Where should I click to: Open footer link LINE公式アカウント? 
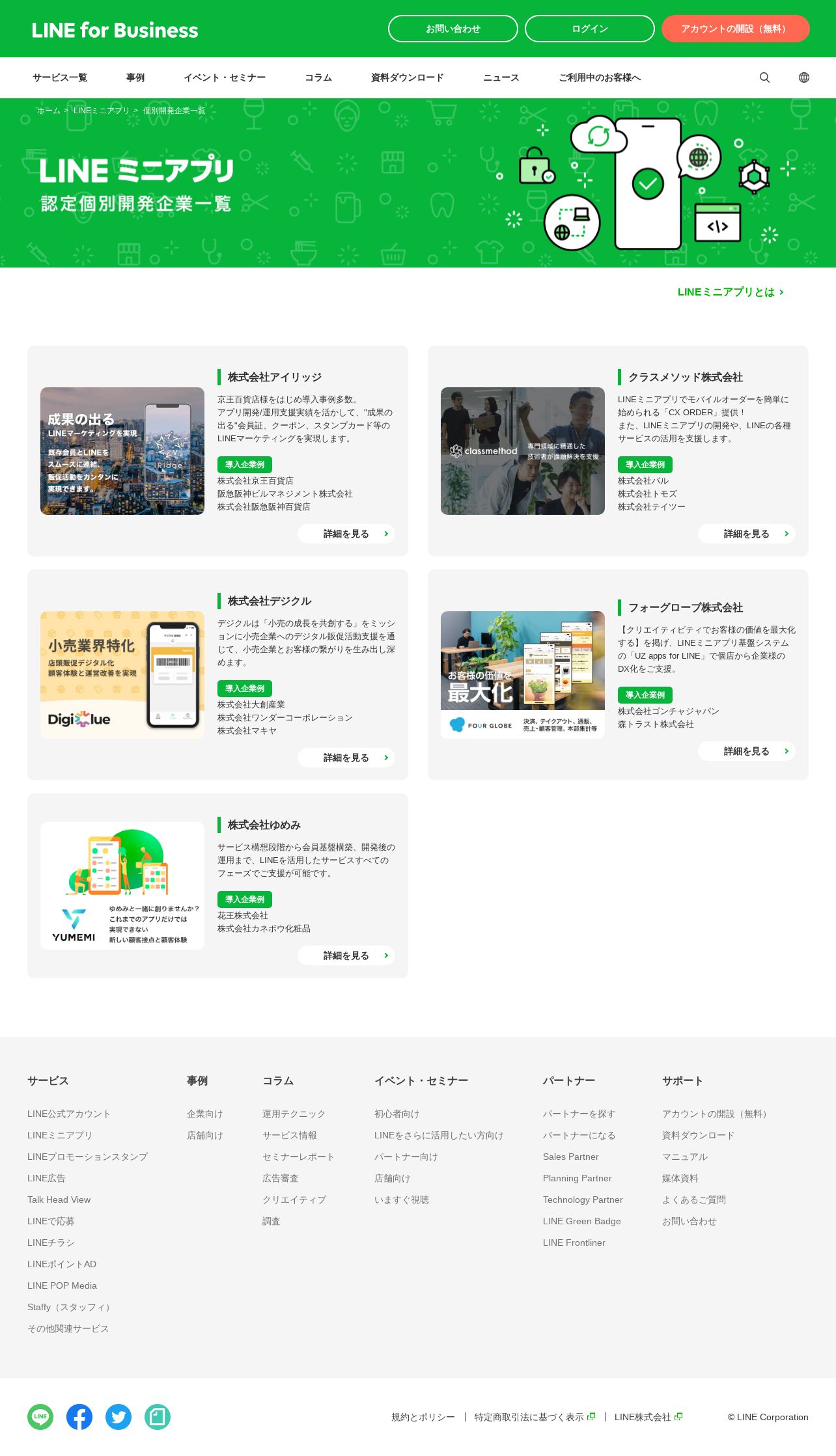click(x=69, y=1114)
